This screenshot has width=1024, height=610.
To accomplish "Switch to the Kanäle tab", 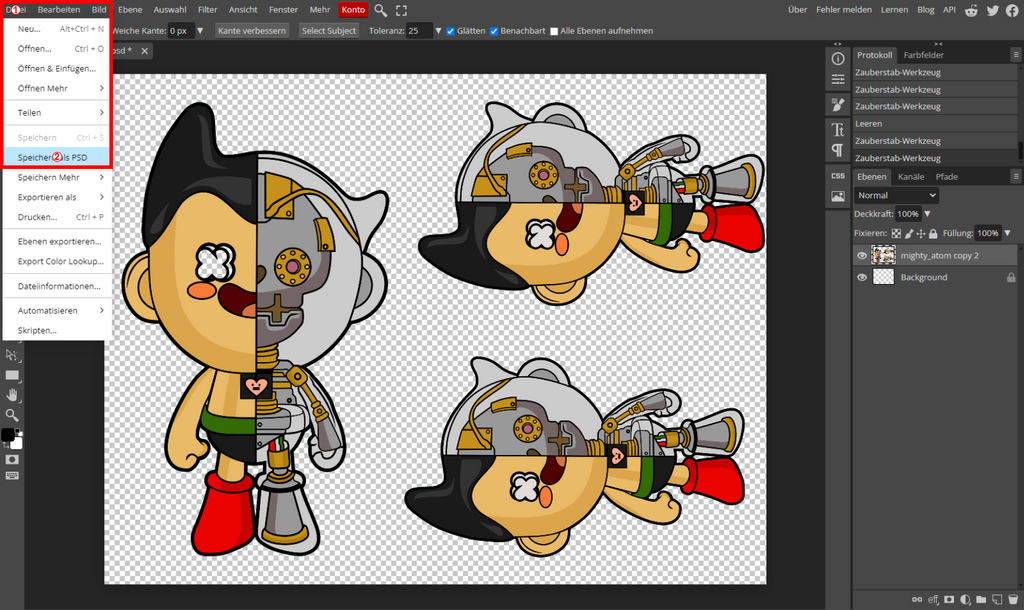I will coord(911,177).
